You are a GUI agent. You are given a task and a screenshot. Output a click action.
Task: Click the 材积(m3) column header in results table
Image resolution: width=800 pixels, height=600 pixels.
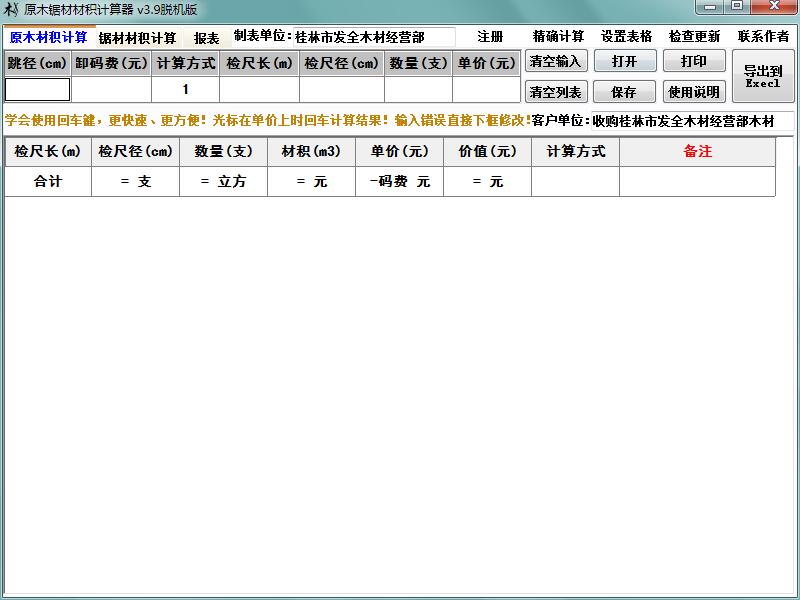[x=311, y=152]
